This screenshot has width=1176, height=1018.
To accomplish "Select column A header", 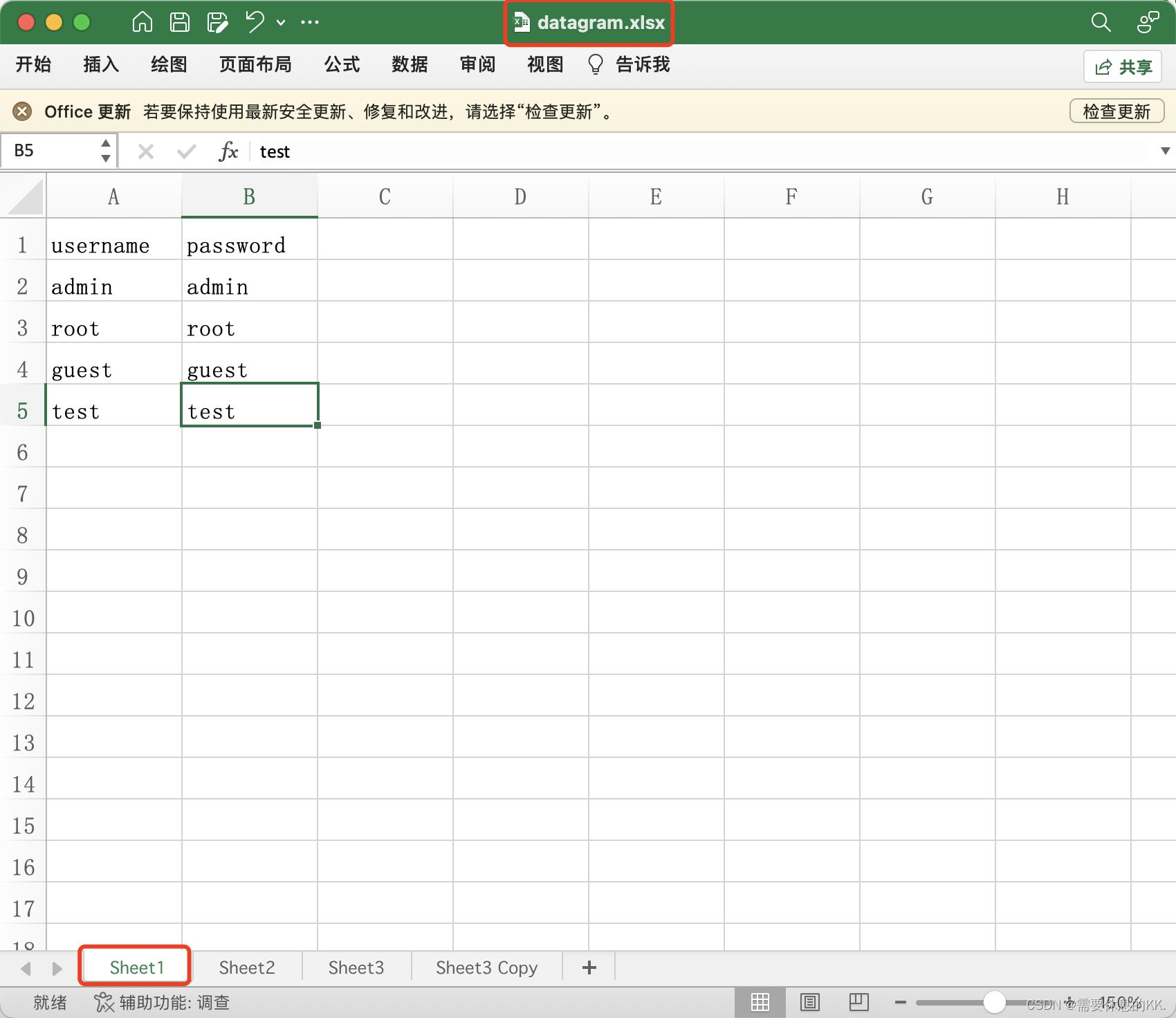I will click(x=113, y=197).
